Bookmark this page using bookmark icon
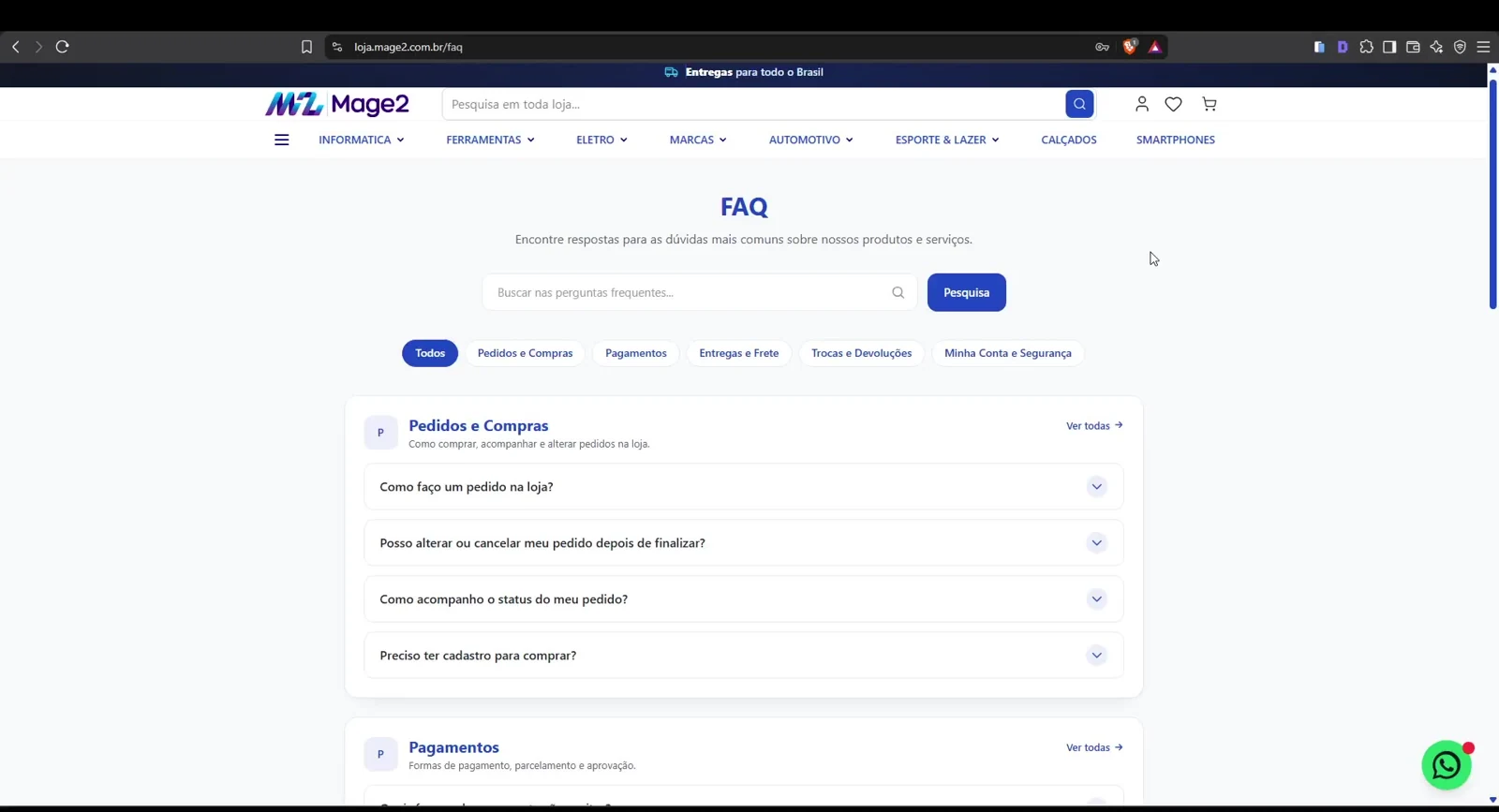This screenshot has width=1499, height=812. point(306,47)
